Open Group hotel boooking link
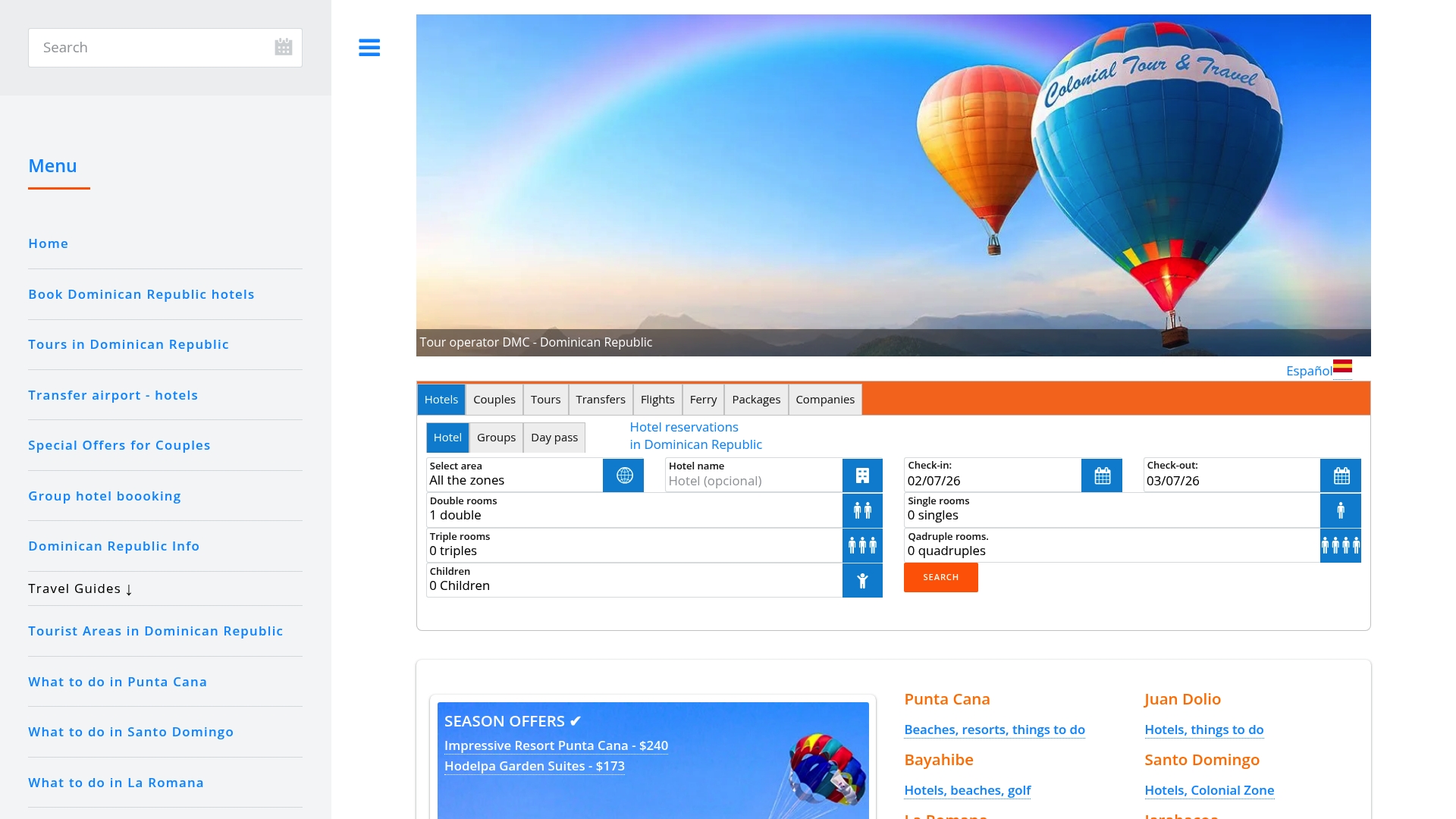 click(x=105, y=496)
